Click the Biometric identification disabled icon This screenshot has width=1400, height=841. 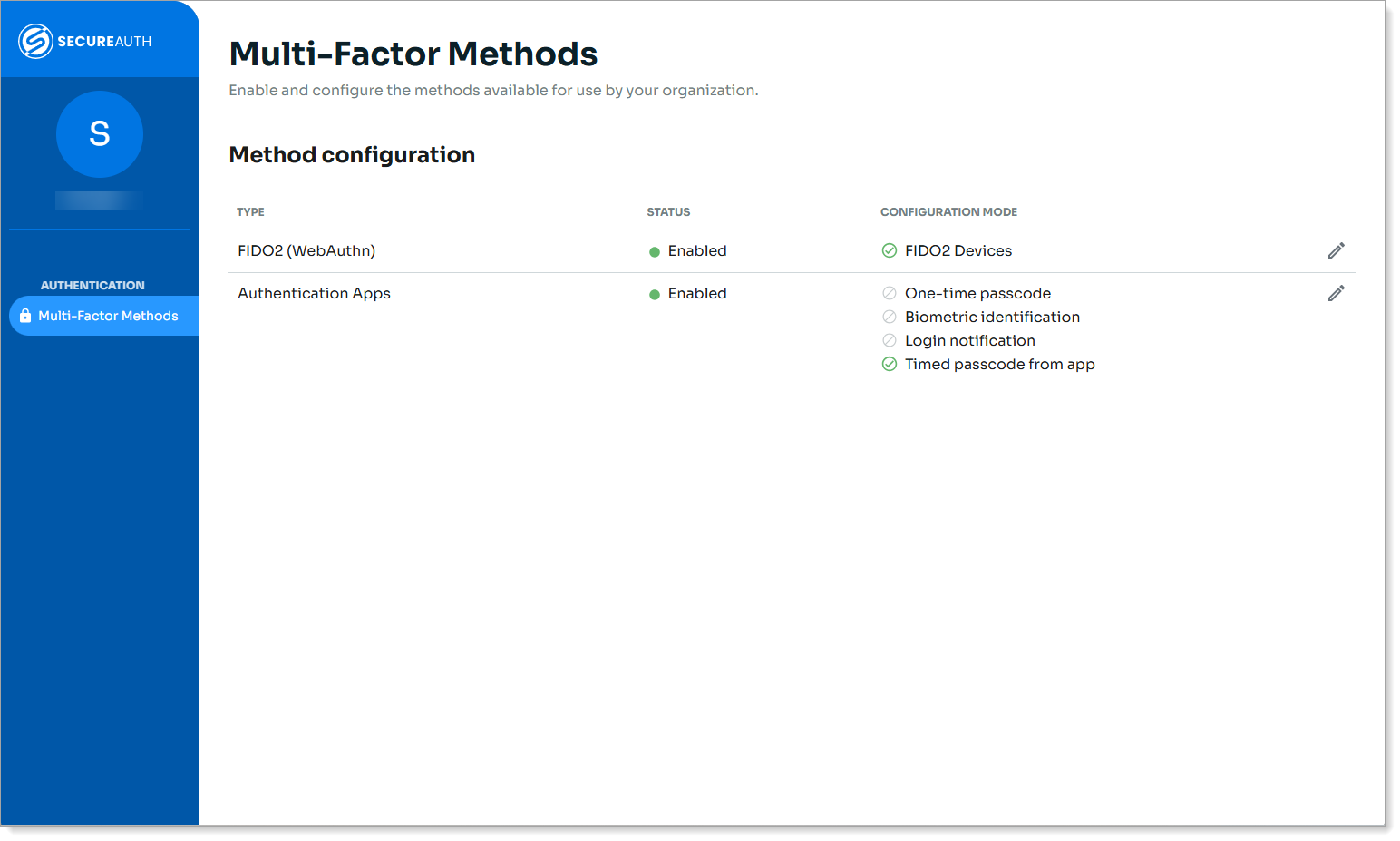pos(890,318)
